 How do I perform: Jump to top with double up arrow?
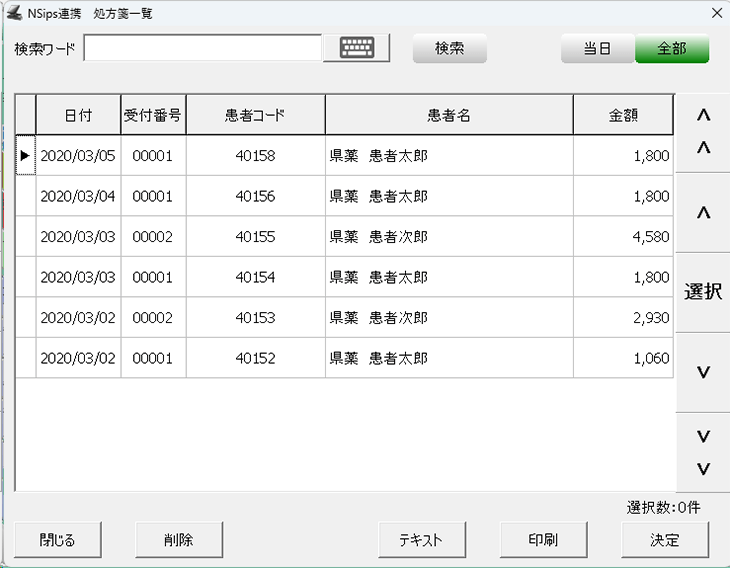coord(702,132)
